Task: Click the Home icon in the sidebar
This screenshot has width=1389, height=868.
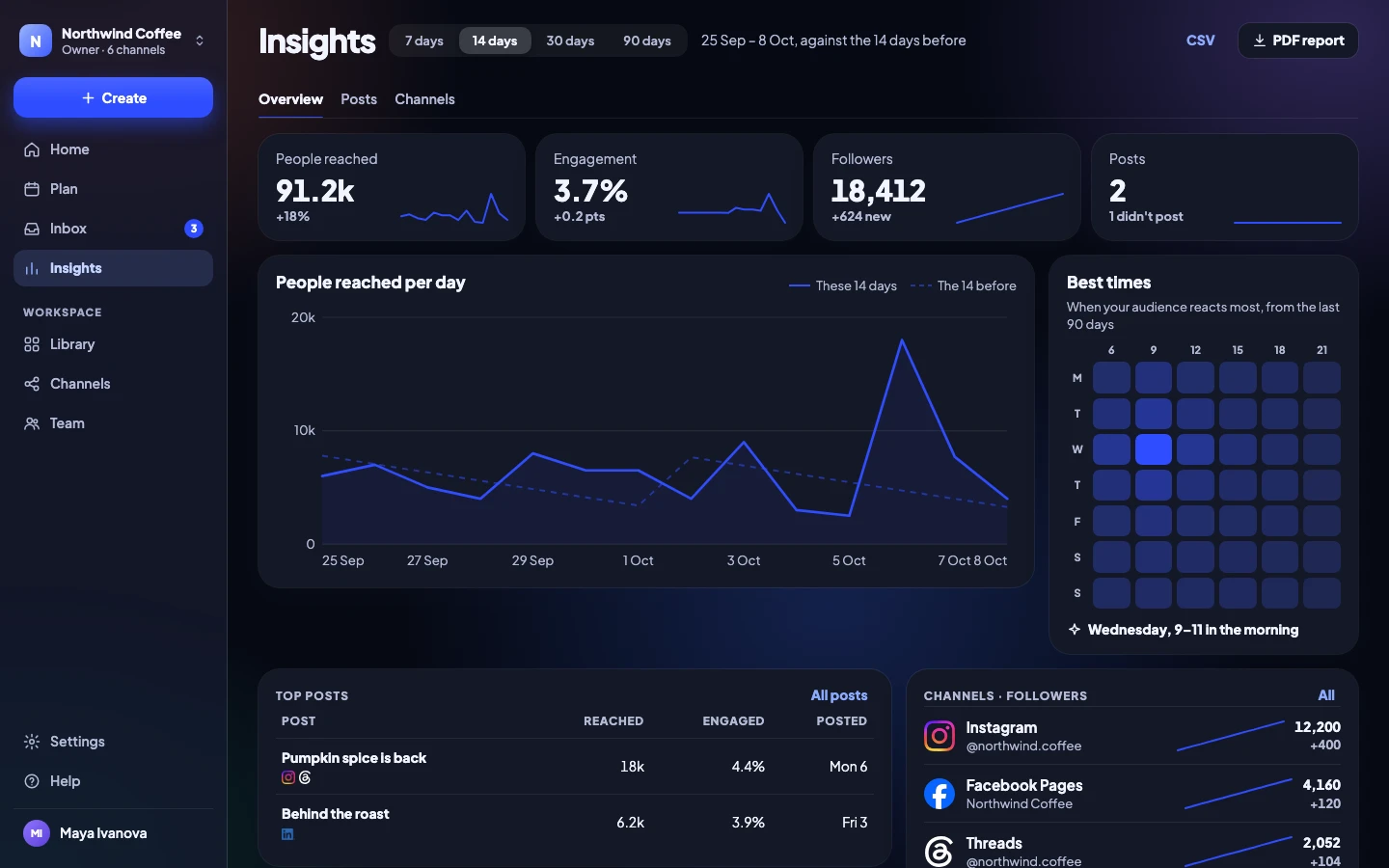Action: click(32, 149)
